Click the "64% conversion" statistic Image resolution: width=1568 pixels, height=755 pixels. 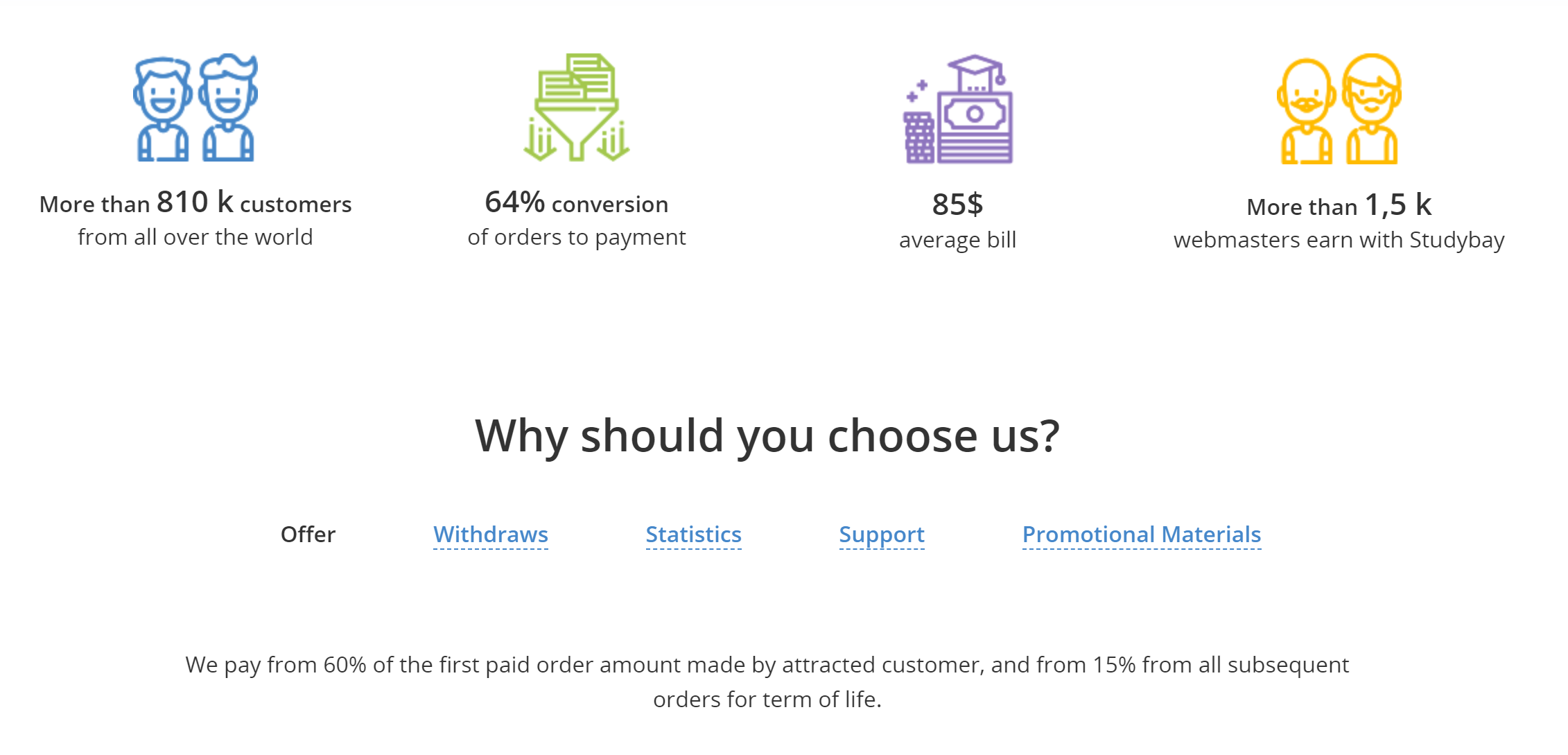(576, 203)
